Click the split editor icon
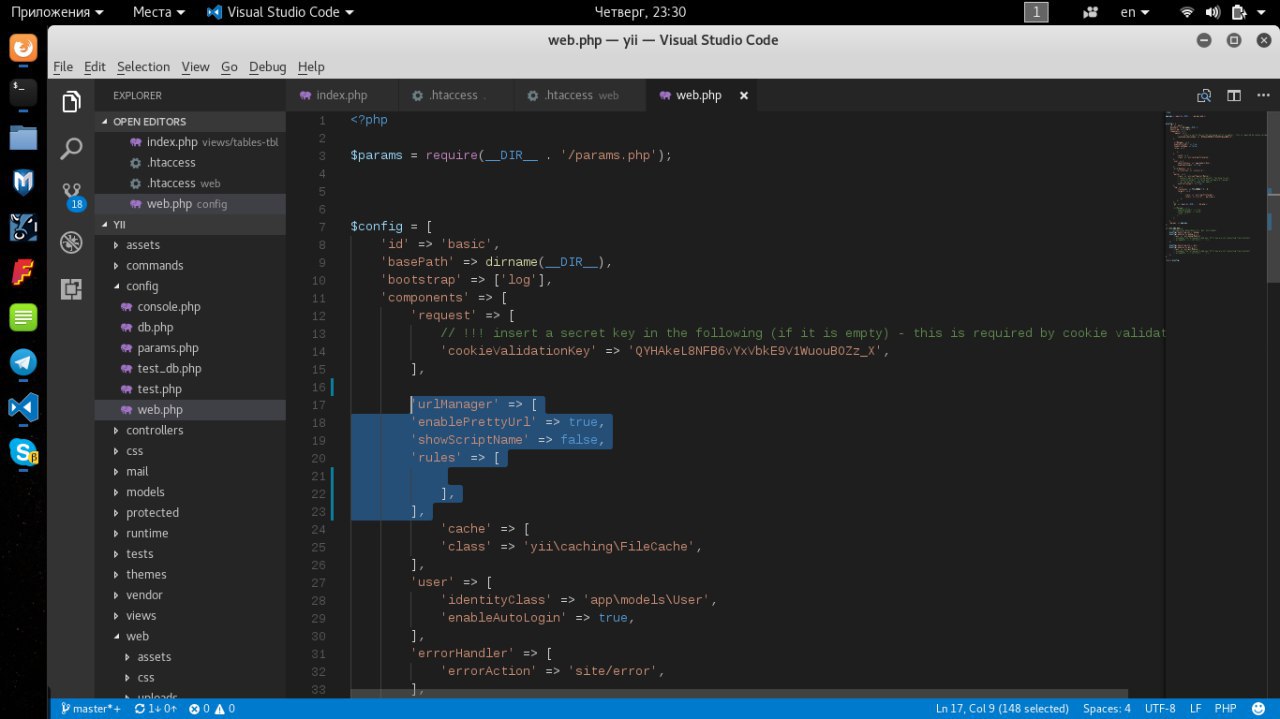Viewport: 1280px width, 719px height. point(1234,96)
